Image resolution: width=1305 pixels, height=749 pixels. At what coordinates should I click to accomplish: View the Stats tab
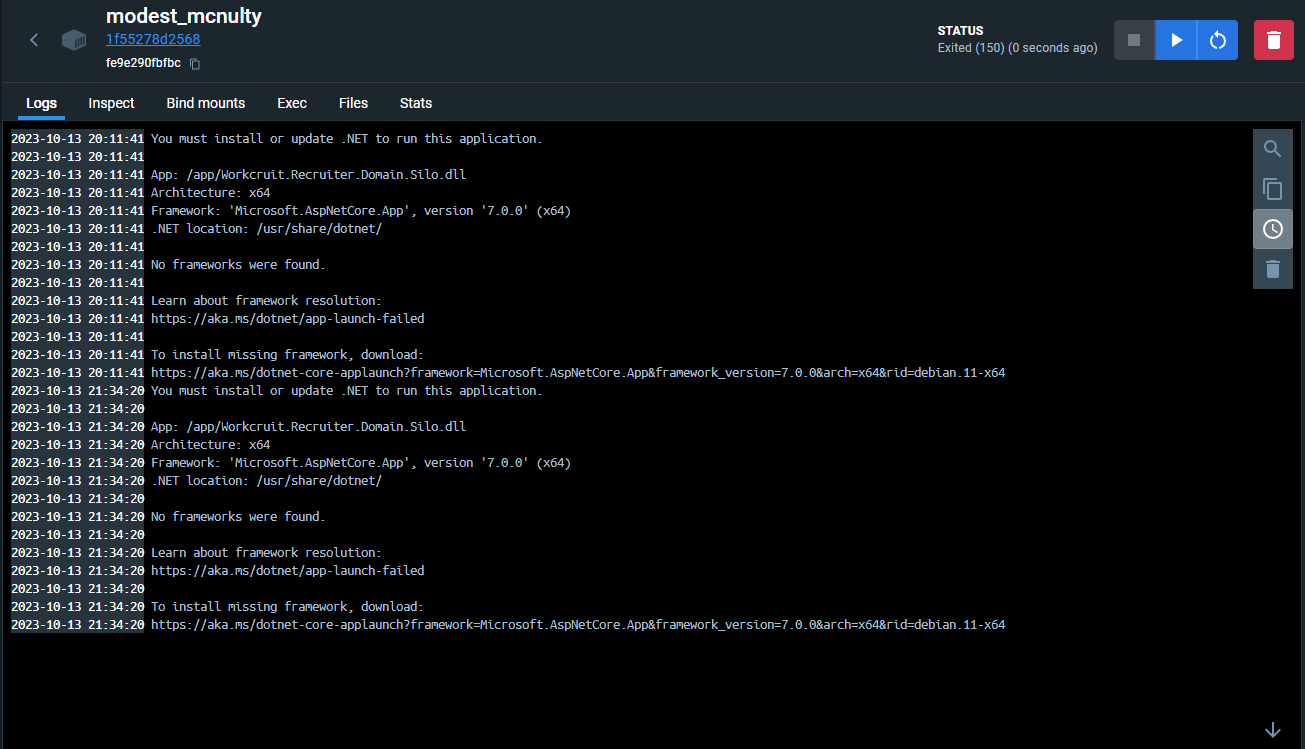(416, 103)
